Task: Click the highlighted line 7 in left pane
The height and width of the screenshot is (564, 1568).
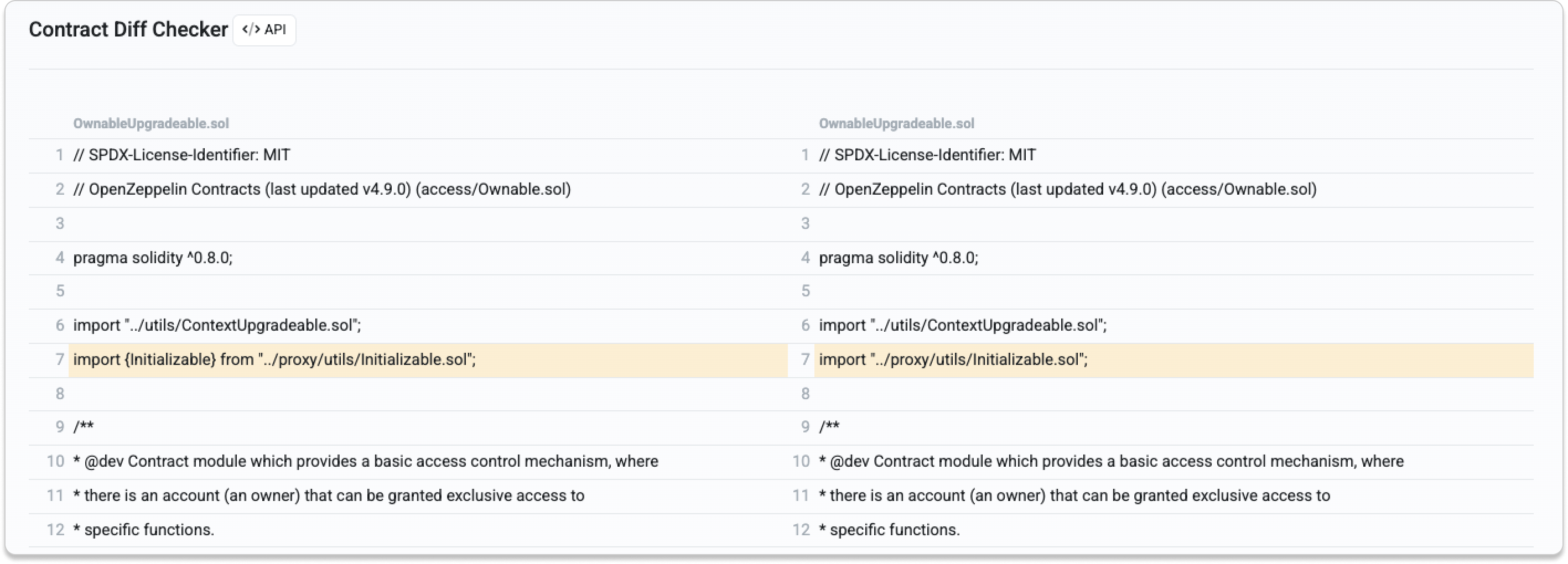Action: (x=274, y=359)
